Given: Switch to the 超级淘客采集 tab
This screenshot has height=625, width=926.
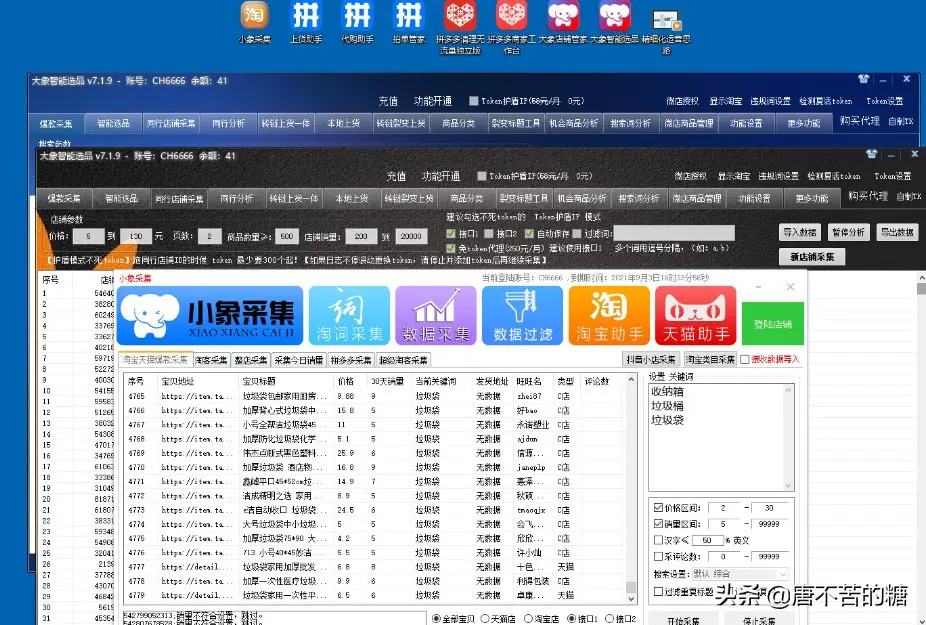Looking at the screenshot, I should pos(403,360).
